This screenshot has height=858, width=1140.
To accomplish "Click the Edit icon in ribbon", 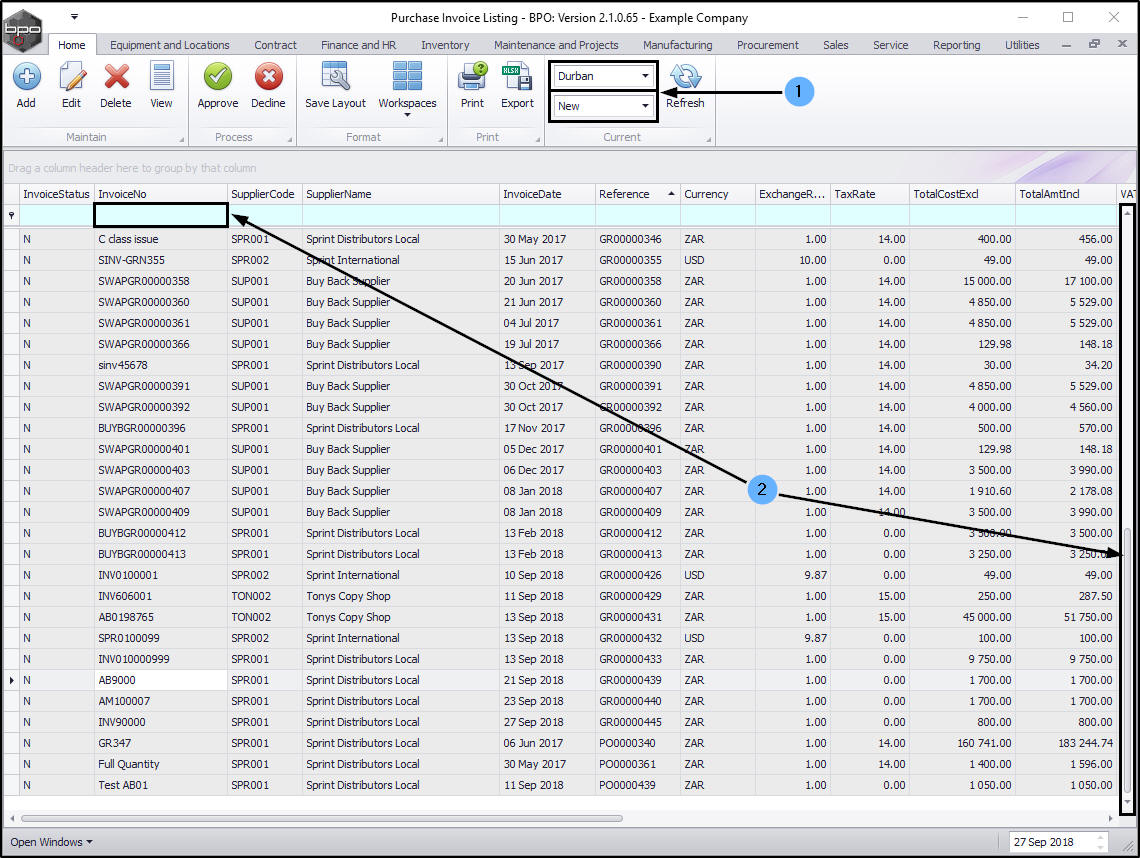I will [x=71, y=78].
